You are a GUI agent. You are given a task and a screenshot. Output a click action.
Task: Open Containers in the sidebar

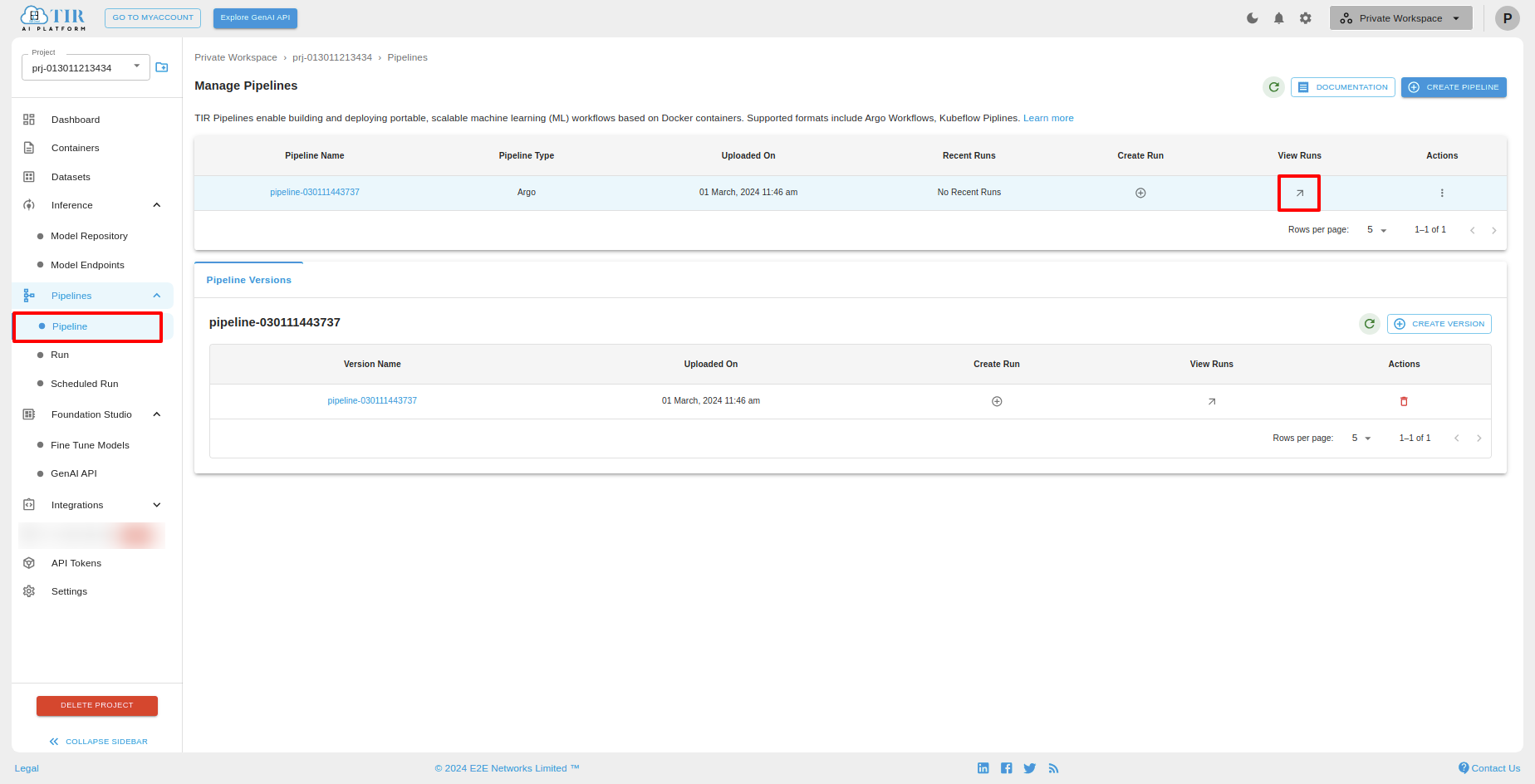click(x=75, y=148)
